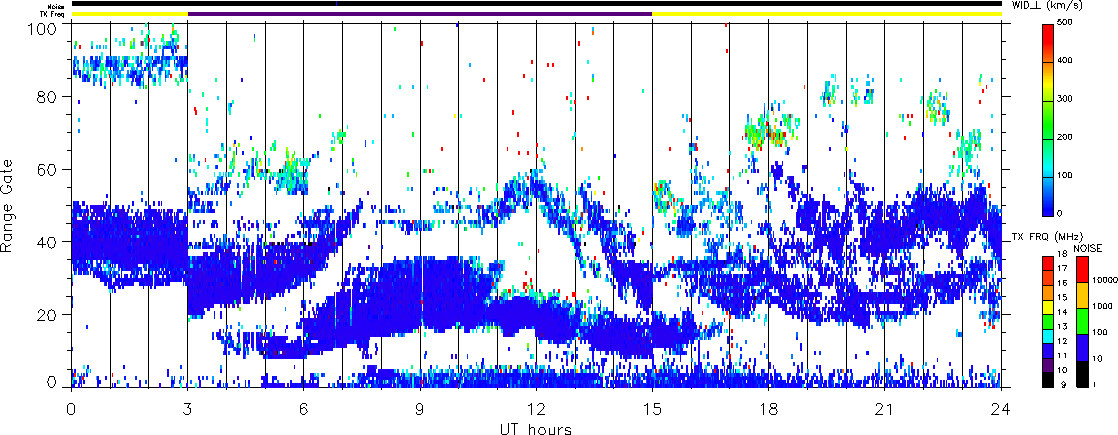Select the 'TX FRQ (MHz)' legend title

tap(1047, 237)
